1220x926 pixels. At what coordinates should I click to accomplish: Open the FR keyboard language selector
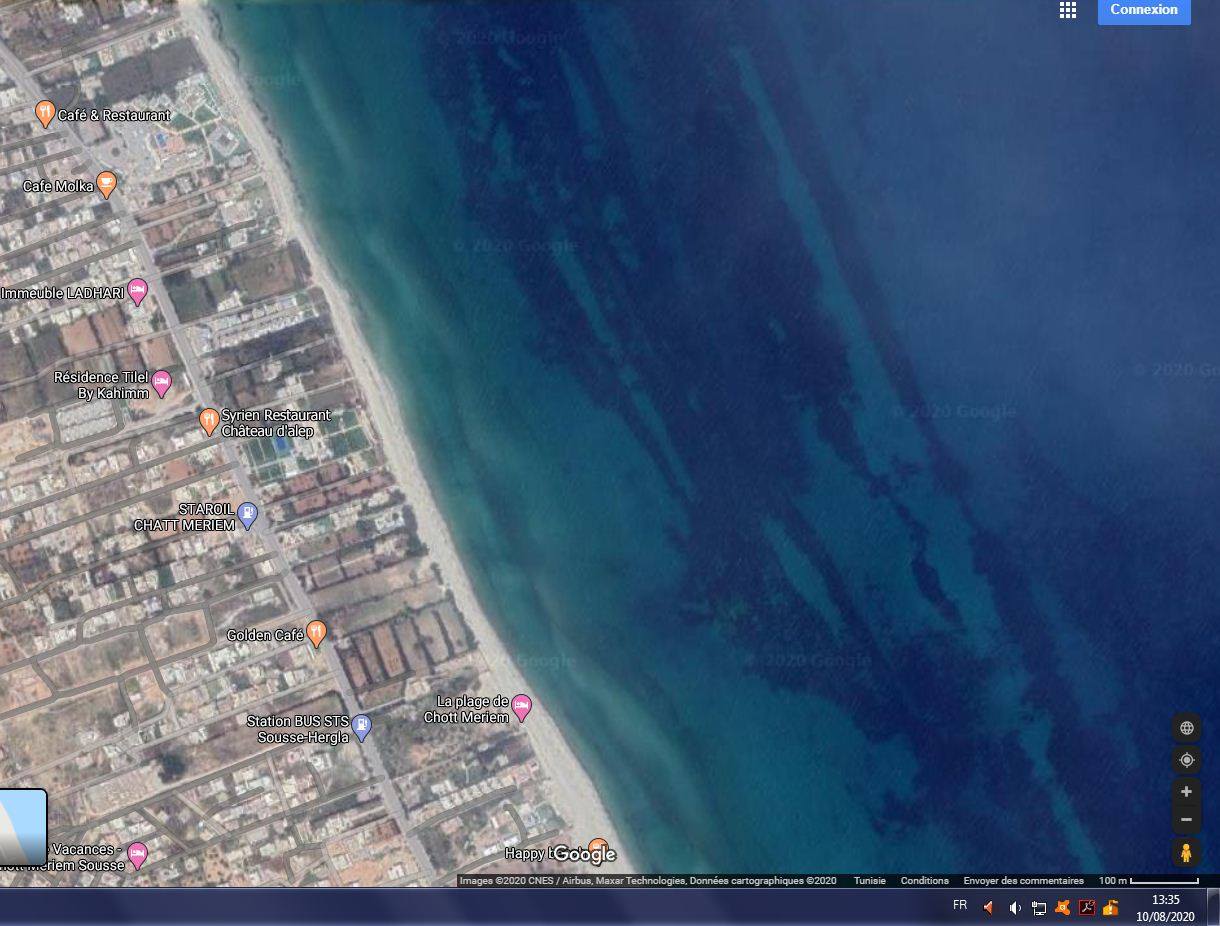[x=960, y=905]
